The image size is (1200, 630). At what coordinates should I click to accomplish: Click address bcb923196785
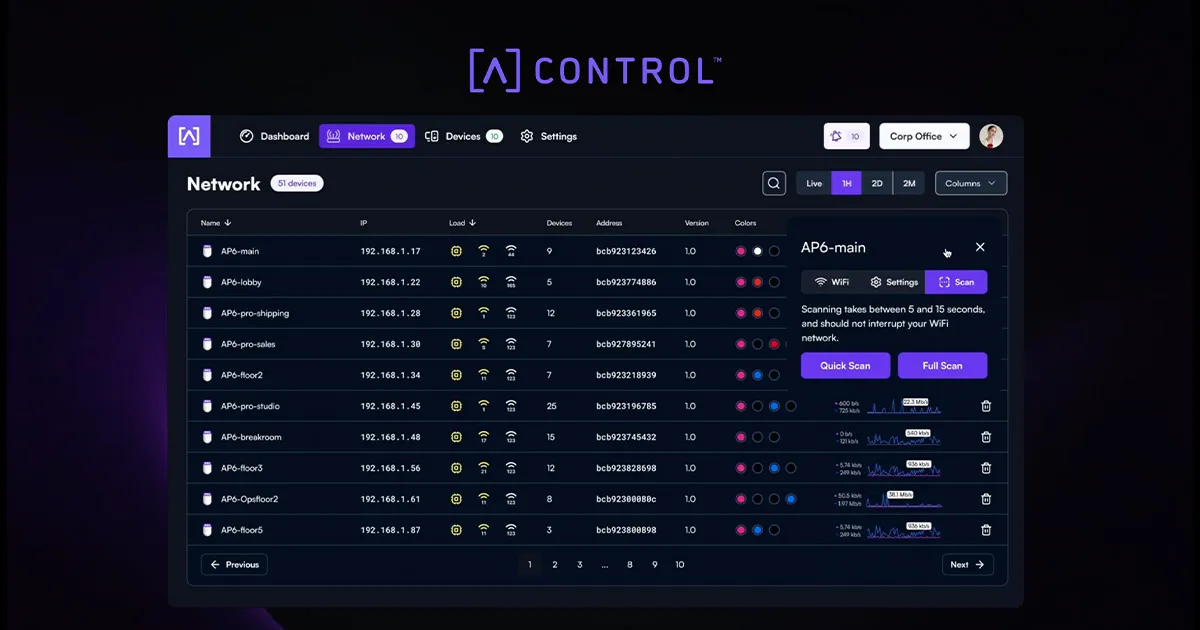click(x=626, y=406)
